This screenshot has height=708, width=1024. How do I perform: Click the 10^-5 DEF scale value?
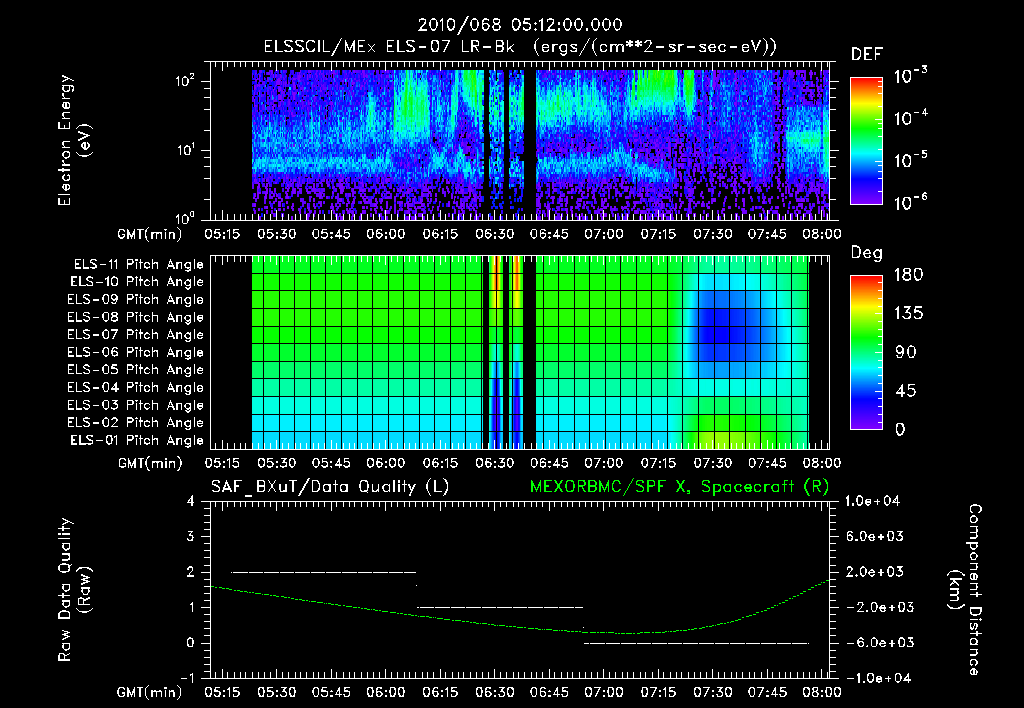910,160
